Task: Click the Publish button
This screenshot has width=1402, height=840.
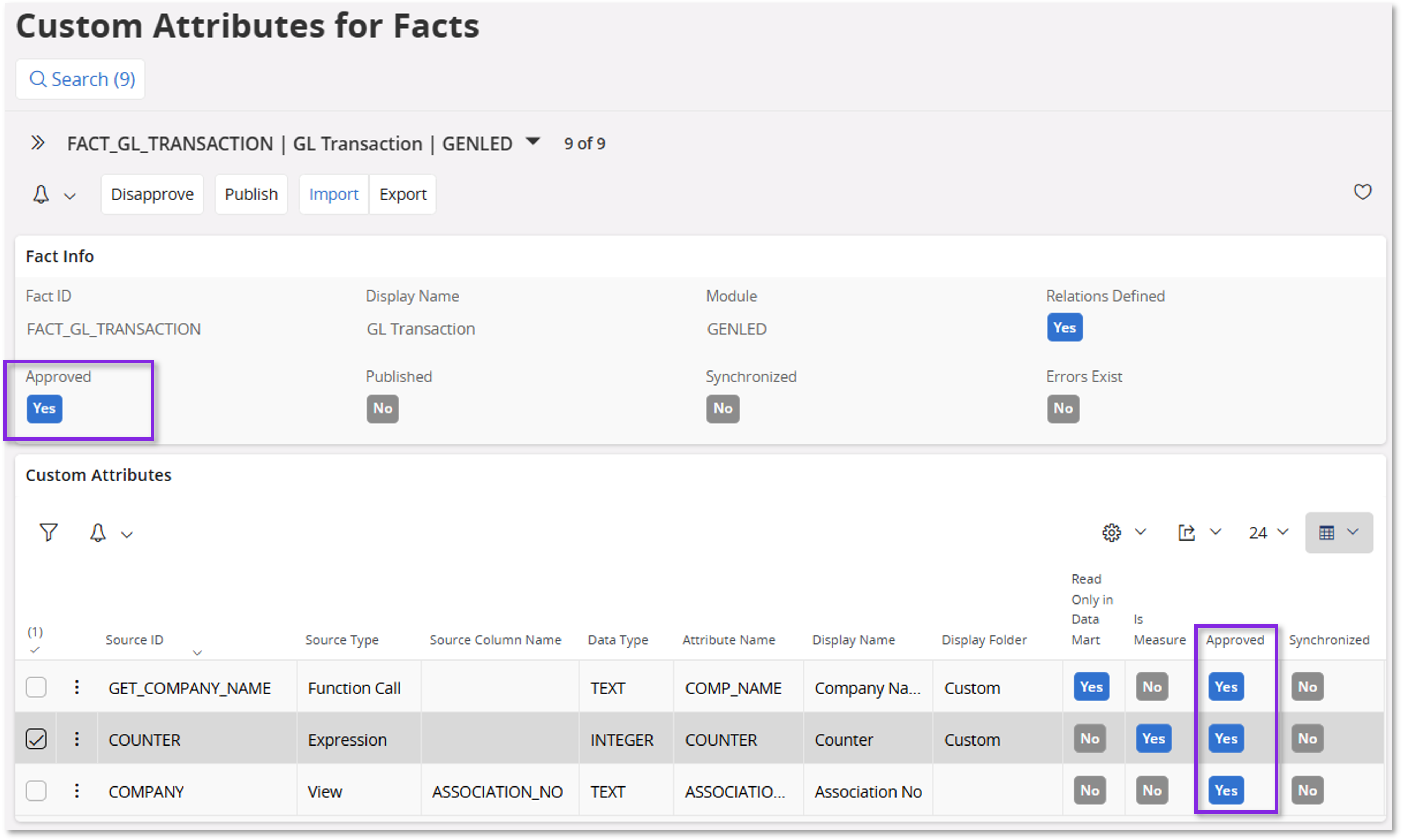Action: [251, 194]
